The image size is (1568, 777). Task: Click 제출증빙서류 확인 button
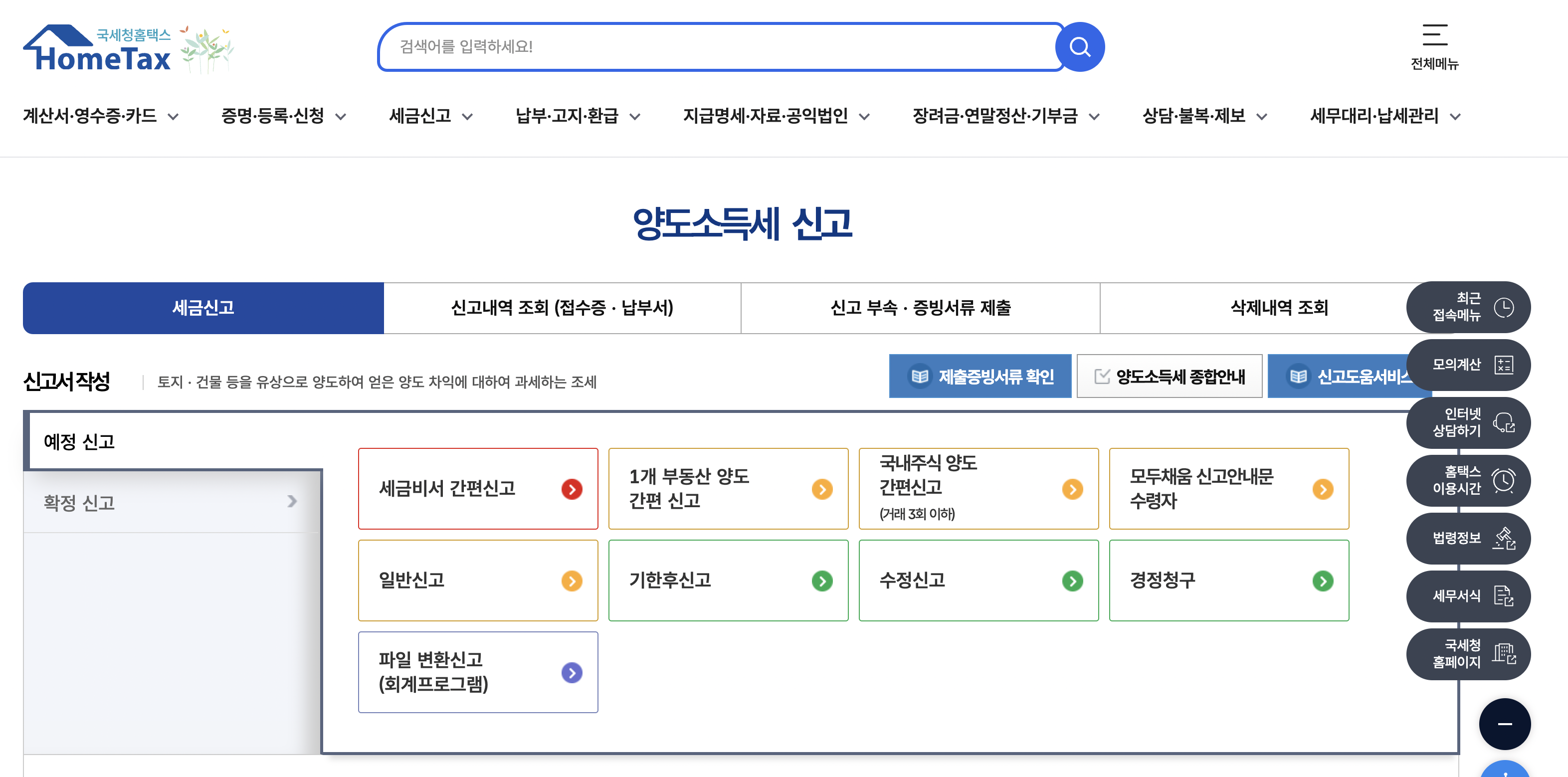click(x=980, y=377)
